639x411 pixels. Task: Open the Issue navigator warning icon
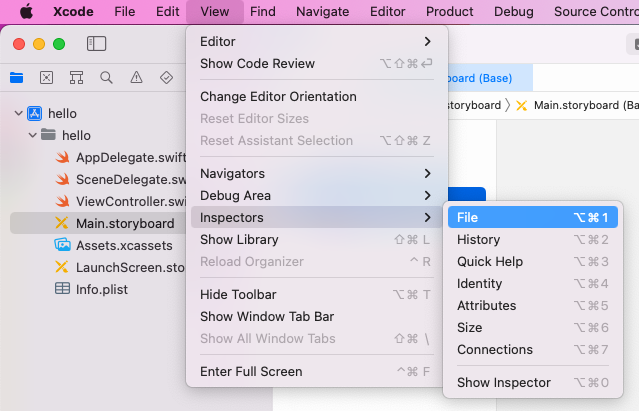click(x=136, y=77)
